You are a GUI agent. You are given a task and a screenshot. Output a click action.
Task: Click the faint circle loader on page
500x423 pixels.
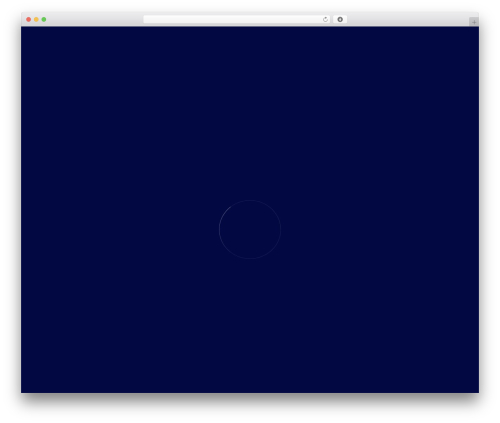tap(250, 229)
